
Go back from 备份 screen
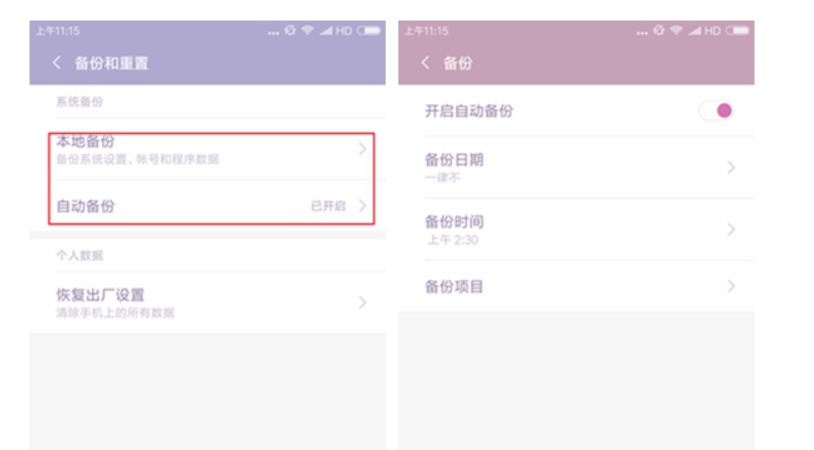(x=425, y=63)
